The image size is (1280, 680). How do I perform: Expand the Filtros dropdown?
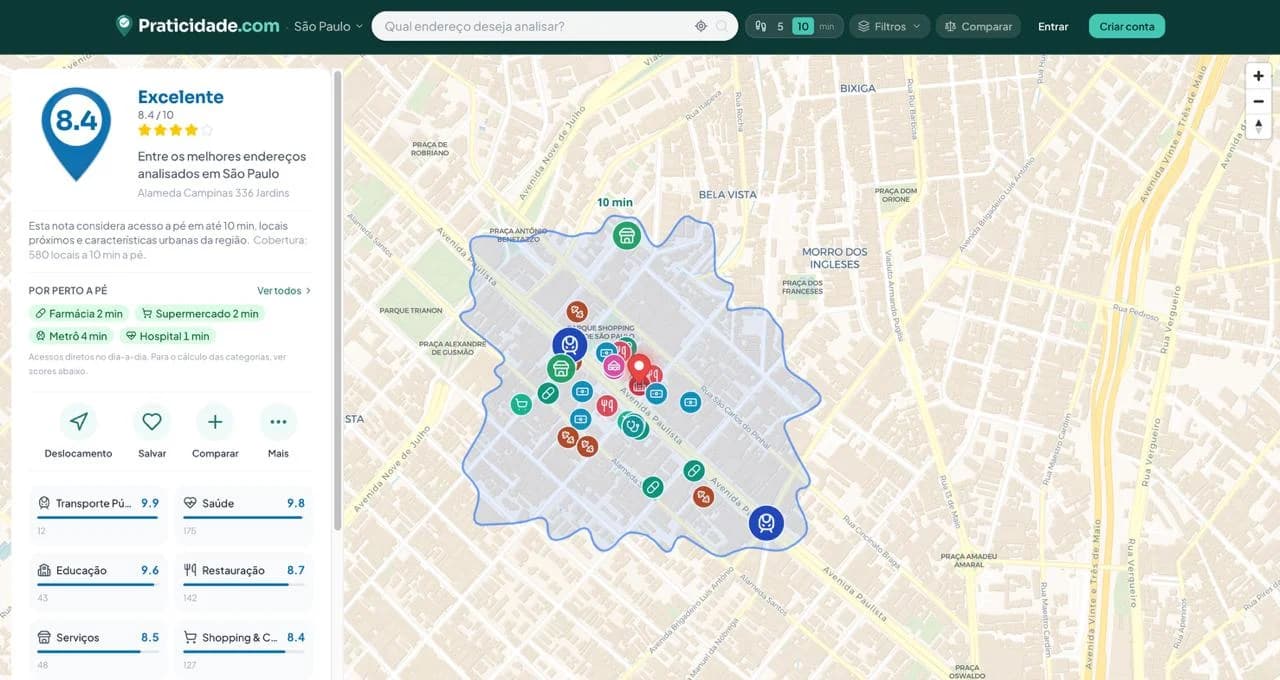(890, 26)
